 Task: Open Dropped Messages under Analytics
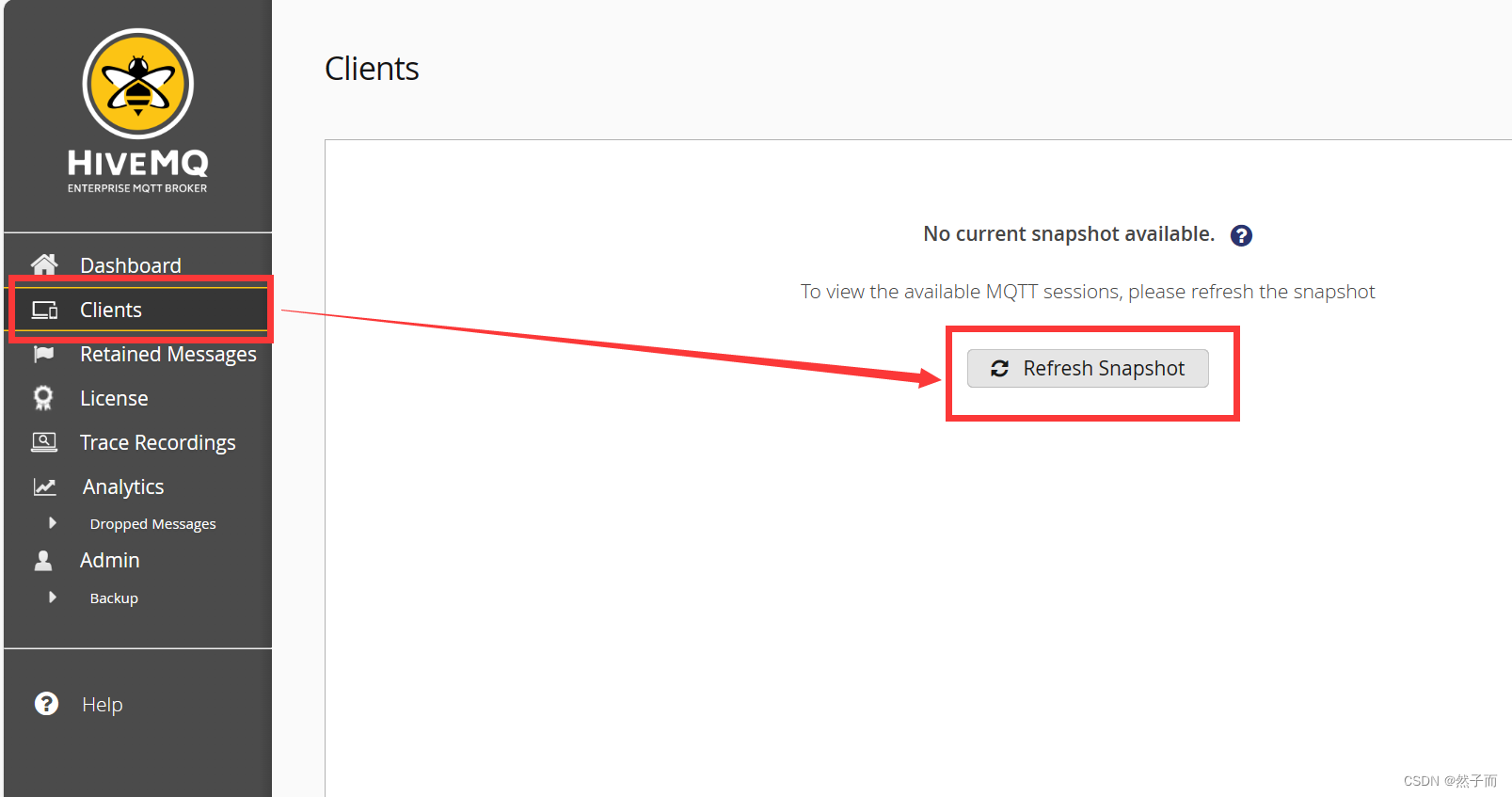pos(152,524)
